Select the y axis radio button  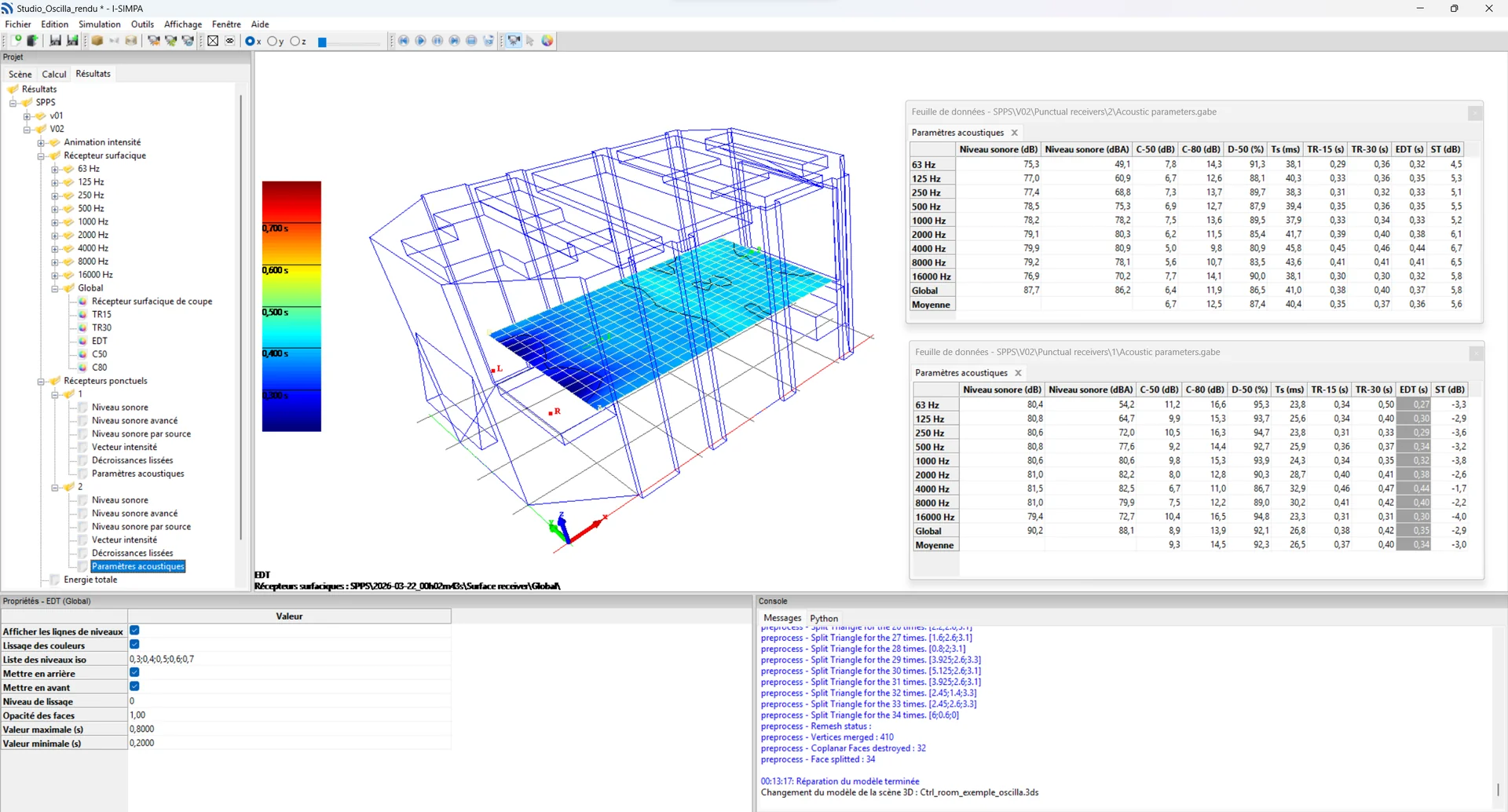272,42
